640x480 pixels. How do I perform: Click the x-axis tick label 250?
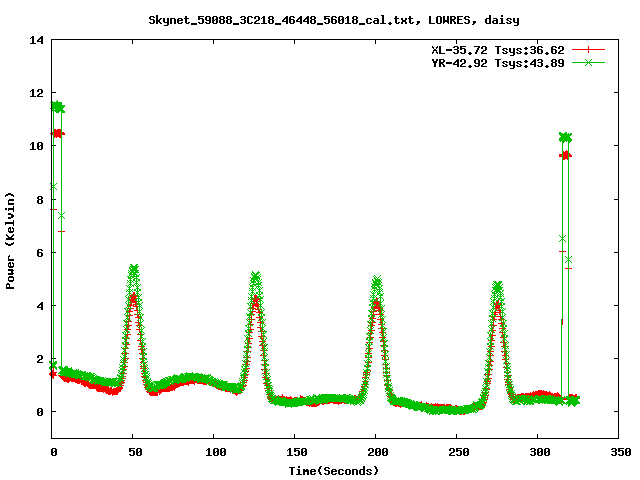(458, 452)
